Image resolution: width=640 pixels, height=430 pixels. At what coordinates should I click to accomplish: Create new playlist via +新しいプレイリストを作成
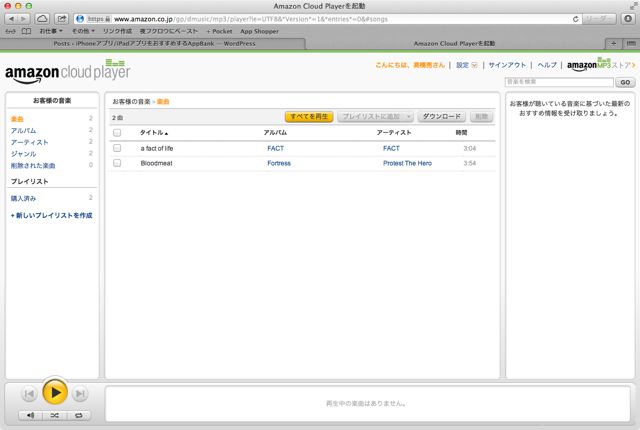pyautogui.click(x=51, y=215)
